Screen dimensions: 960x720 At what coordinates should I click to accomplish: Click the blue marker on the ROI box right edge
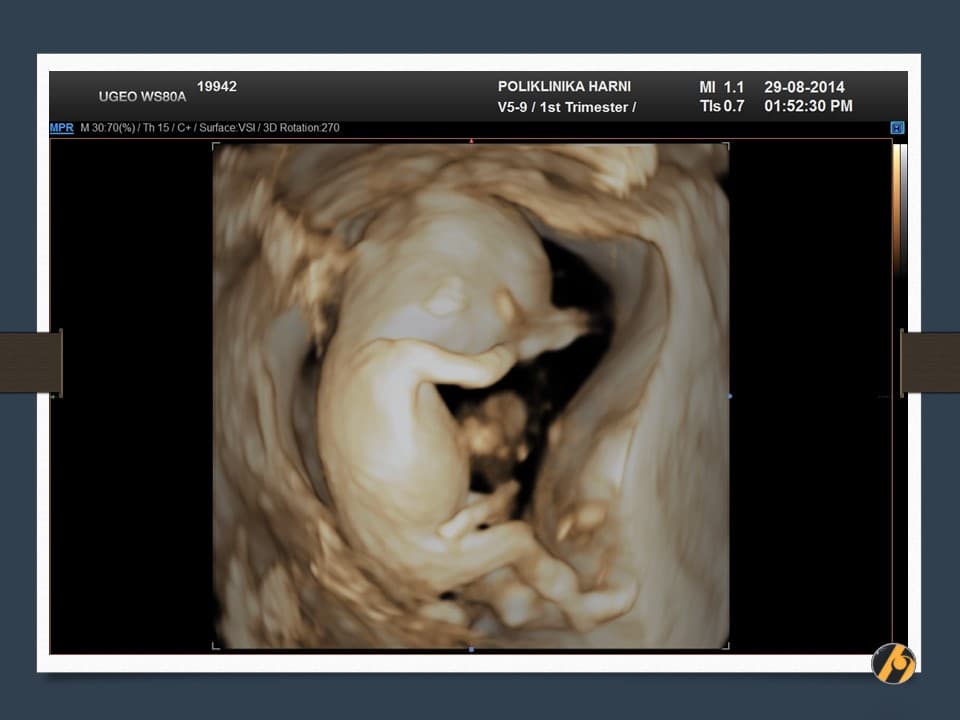(x=730, y=396)
